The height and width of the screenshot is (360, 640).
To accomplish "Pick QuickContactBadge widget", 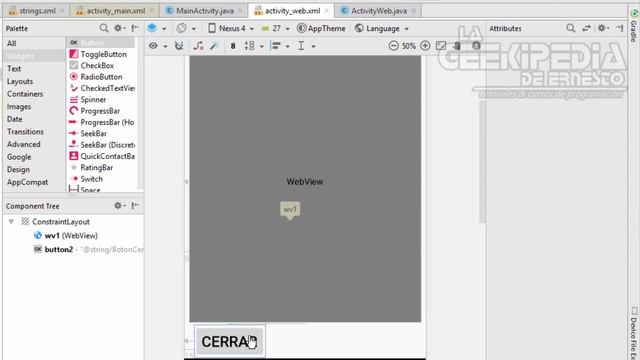I will tap(101, 156).
